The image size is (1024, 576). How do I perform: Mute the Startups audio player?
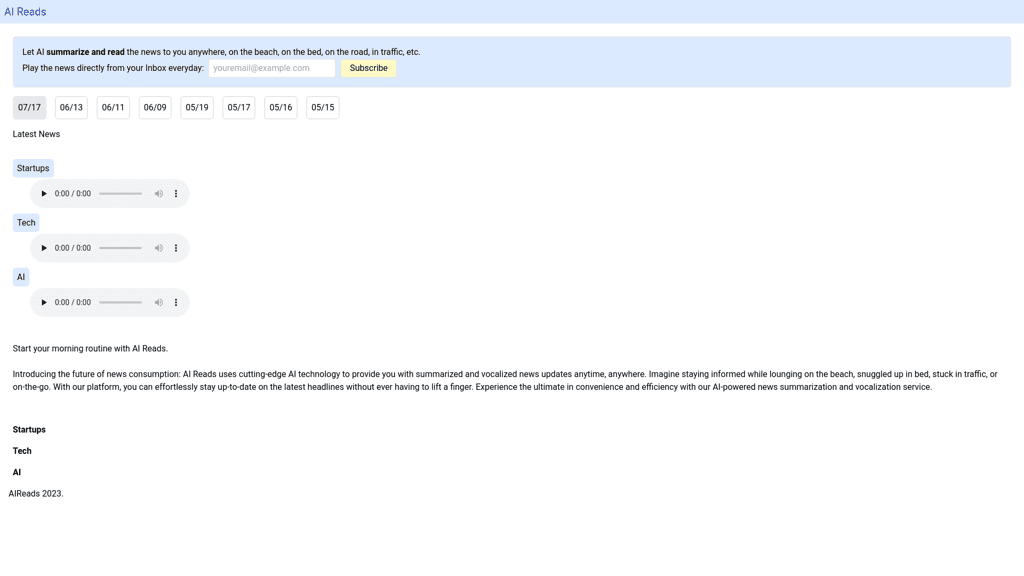pos(158,194)
